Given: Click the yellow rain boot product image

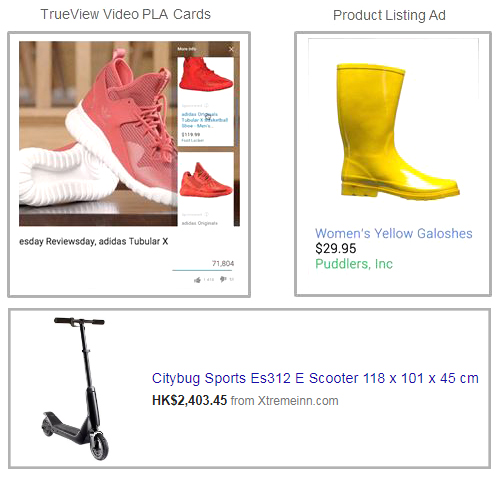Looking at the screenshot, I should pos(399,132).
